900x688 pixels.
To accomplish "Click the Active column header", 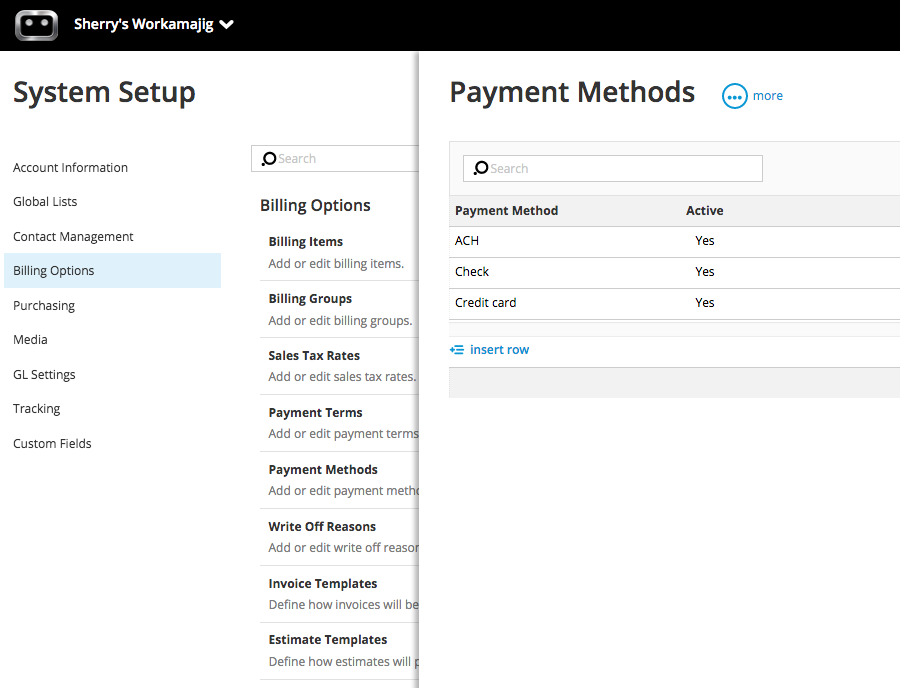I will click(x=704, y=211).
